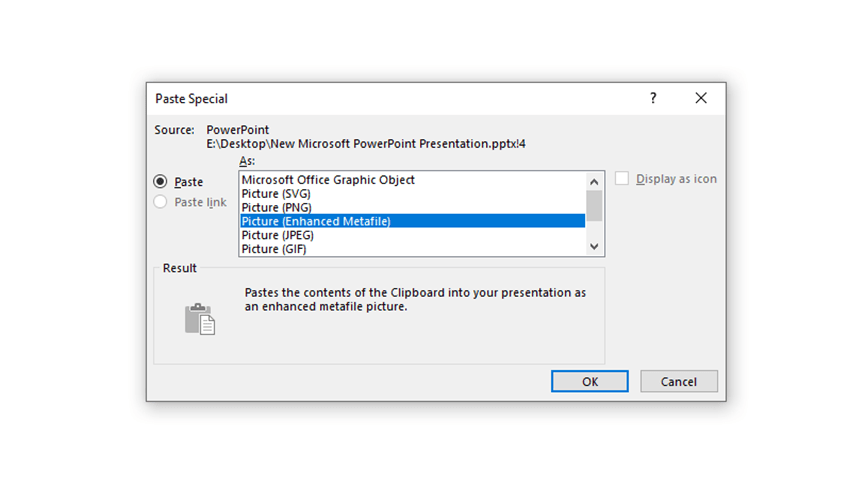Select the Paste link radio button
This screenshot has width=865, height=504.
tap(161, 202)
